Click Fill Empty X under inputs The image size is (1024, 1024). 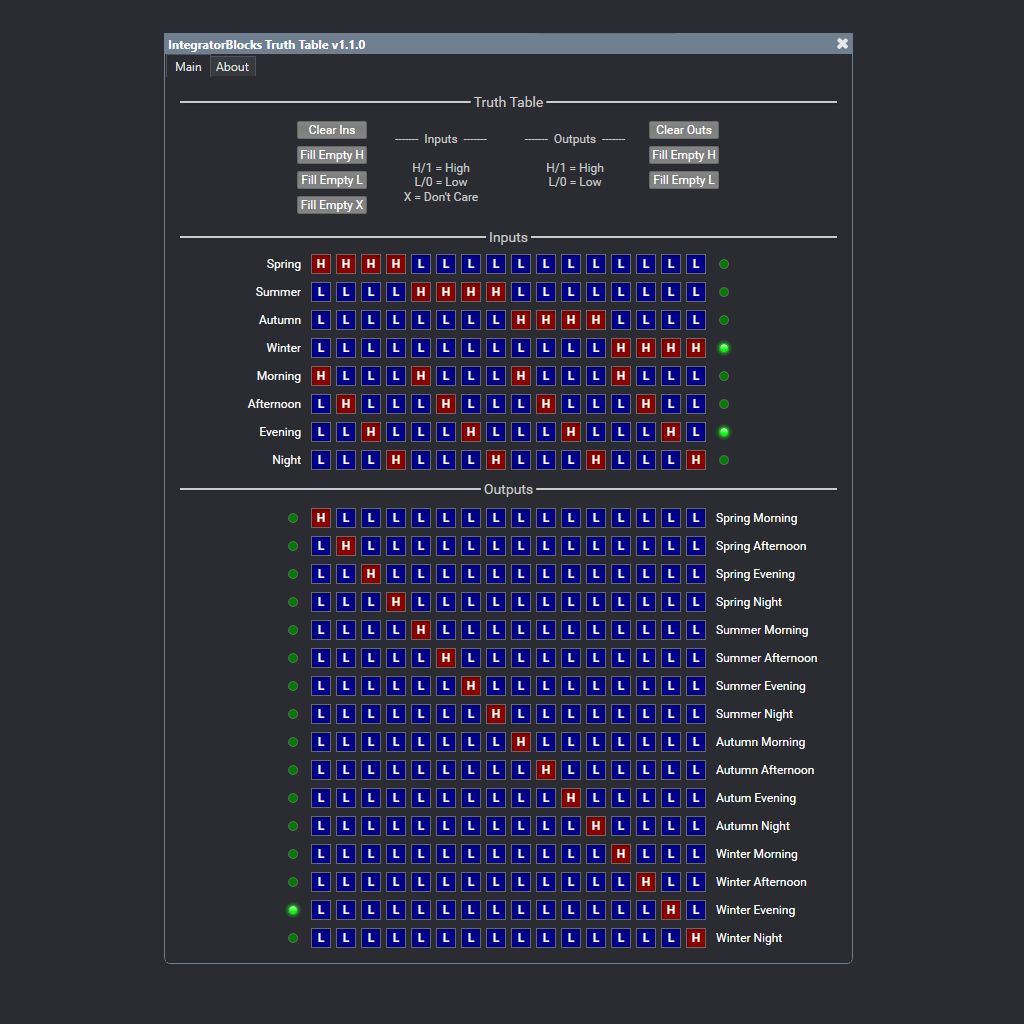(x=331, y=204)
